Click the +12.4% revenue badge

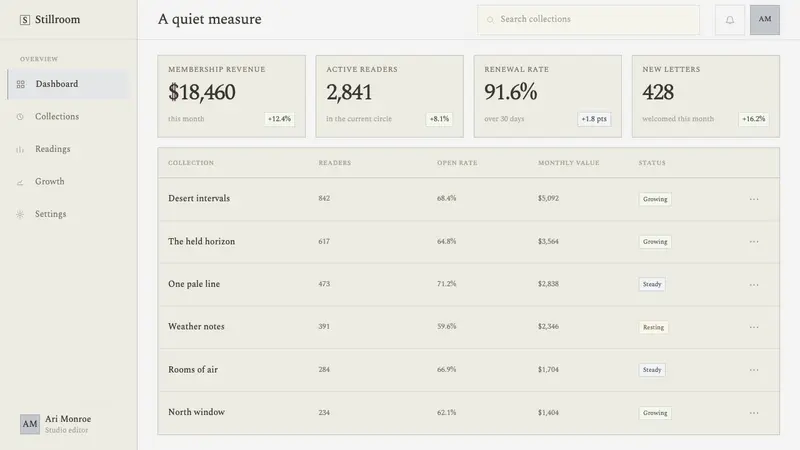280,119
